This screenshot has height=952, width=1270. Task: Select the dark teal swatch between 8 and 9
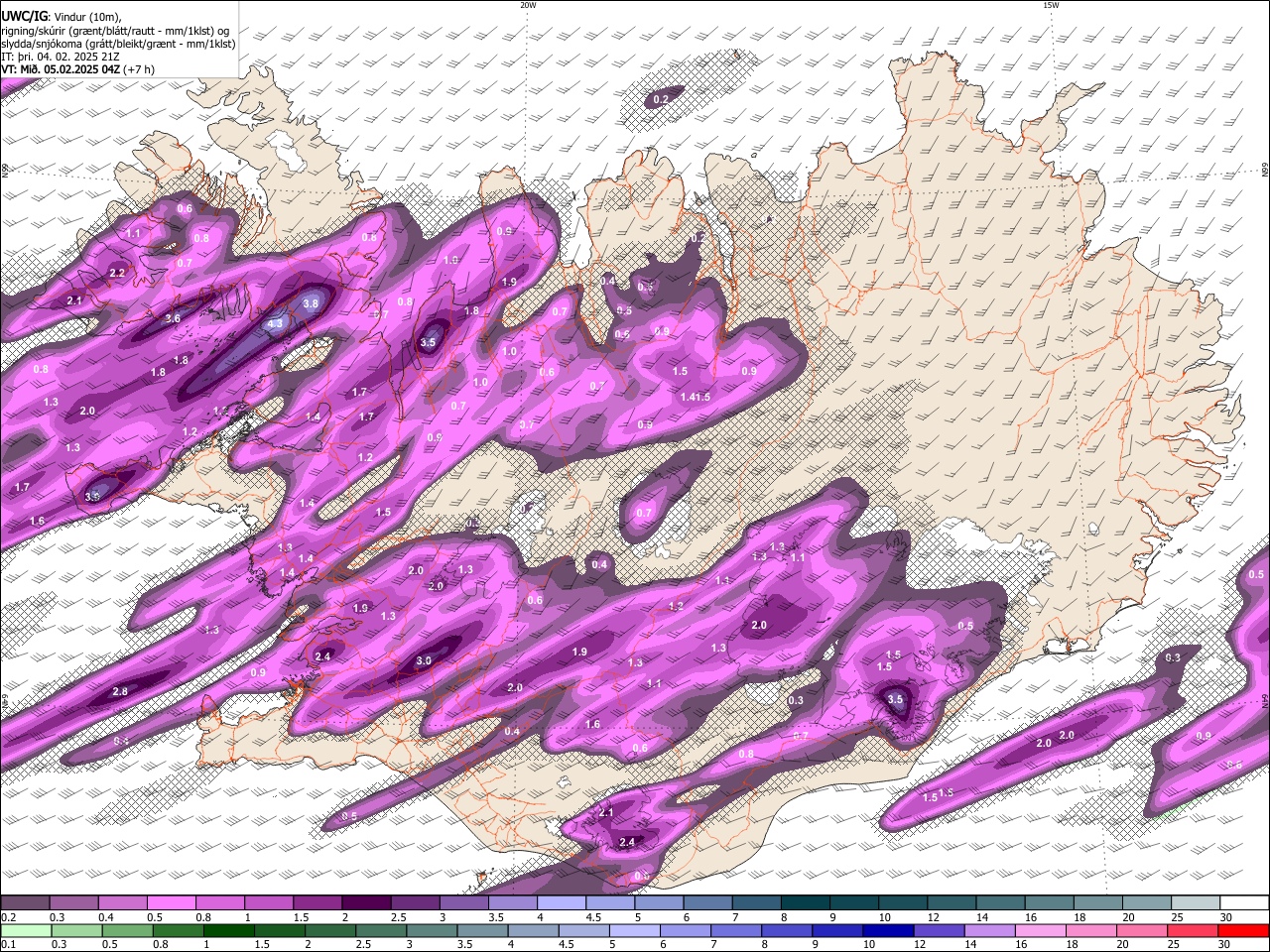806,902
